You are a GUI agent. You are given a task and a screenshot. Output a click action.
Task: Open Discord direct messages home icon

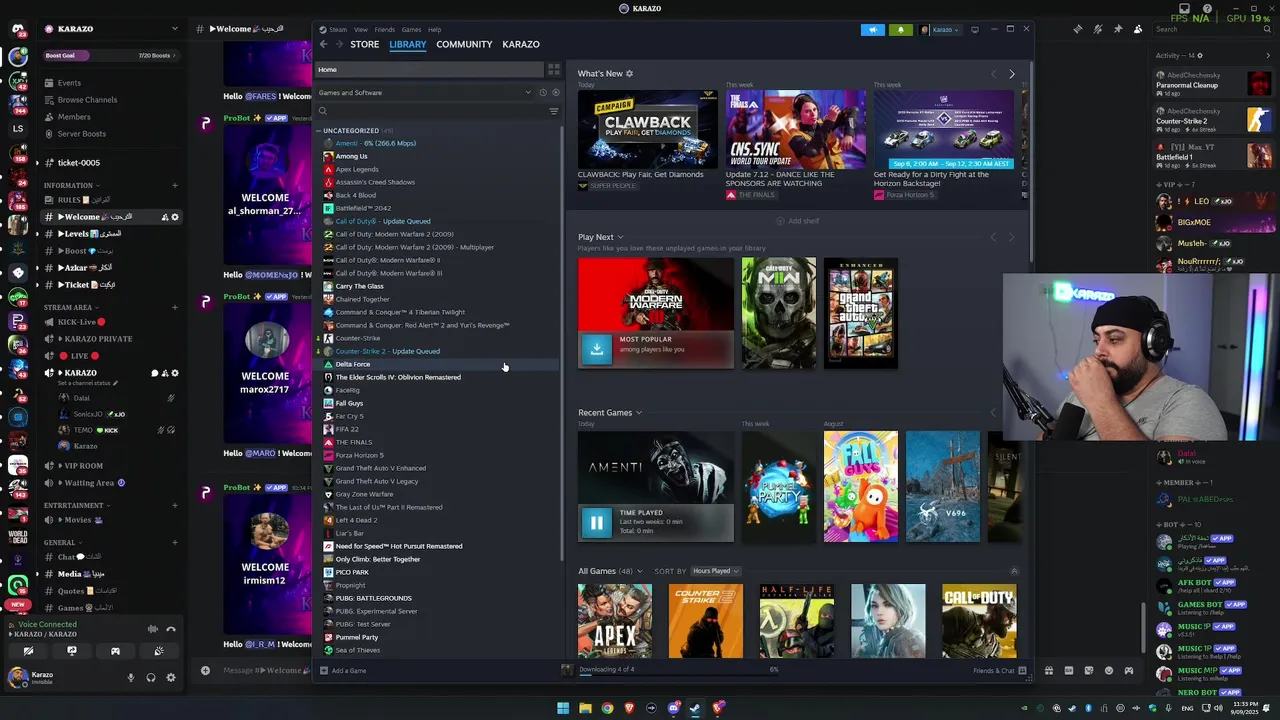point(18,29)
